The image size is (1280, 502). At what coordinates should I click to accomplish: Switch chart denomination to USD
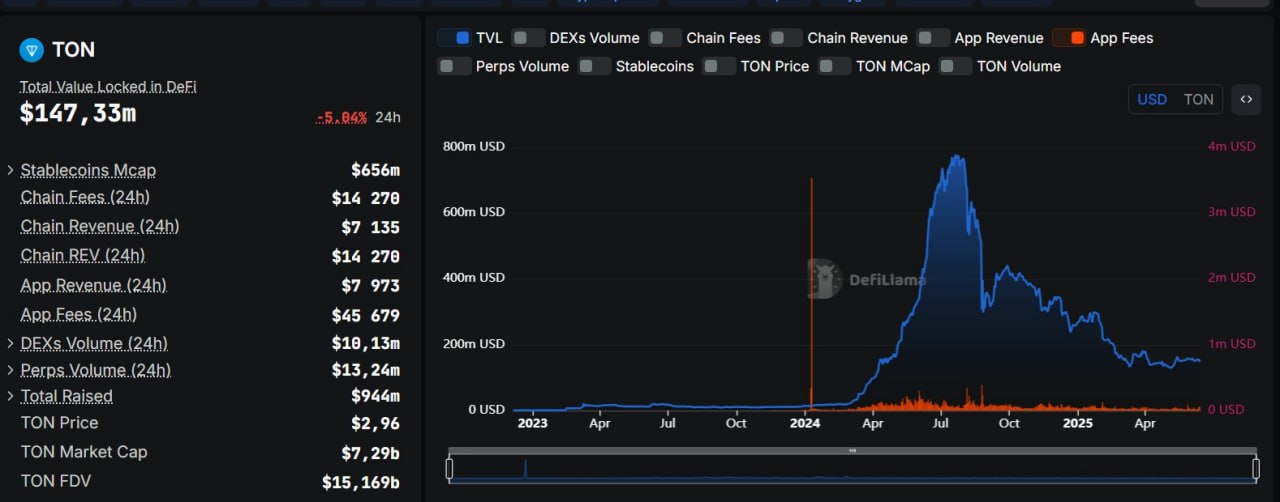pos(1152,99)
